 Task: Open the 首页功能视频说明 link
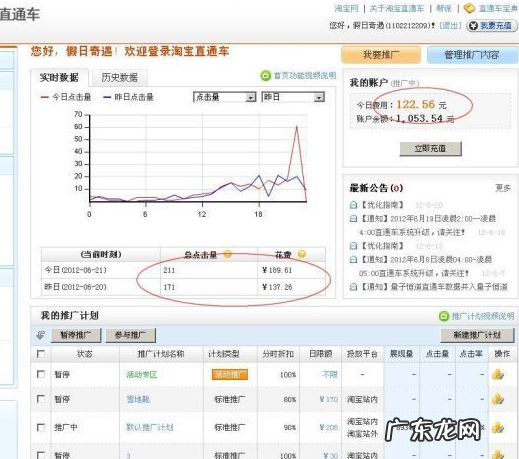(305, 76)
